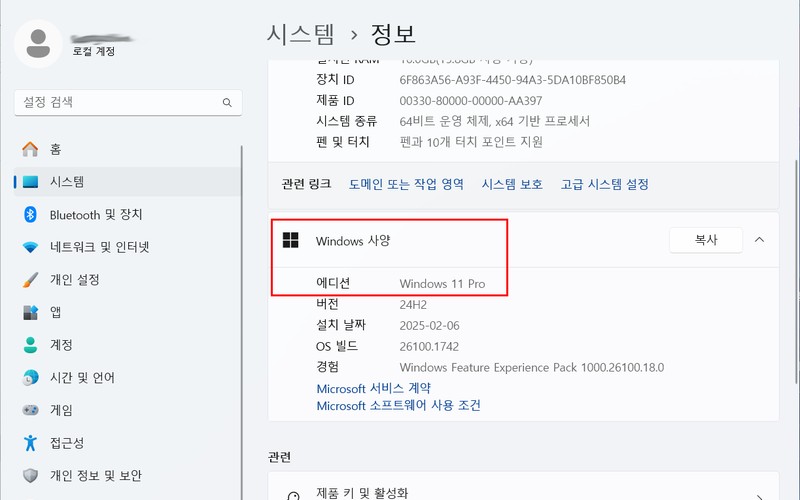
Task: Open 시스템 보호 link
Action: tap(512, 184)
